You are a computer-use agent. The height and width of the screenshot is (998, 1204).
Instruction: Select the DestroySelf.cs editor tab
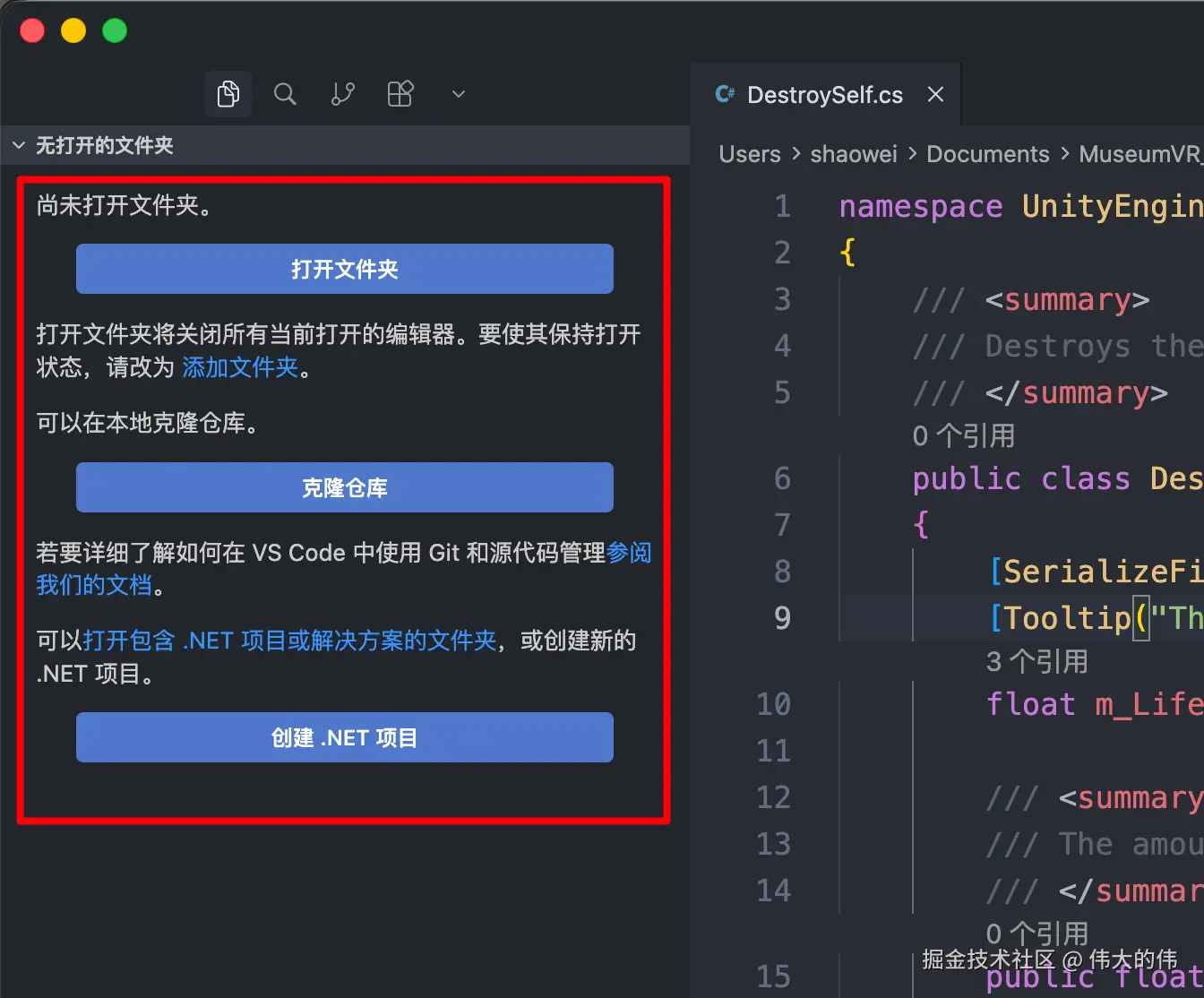824,94
